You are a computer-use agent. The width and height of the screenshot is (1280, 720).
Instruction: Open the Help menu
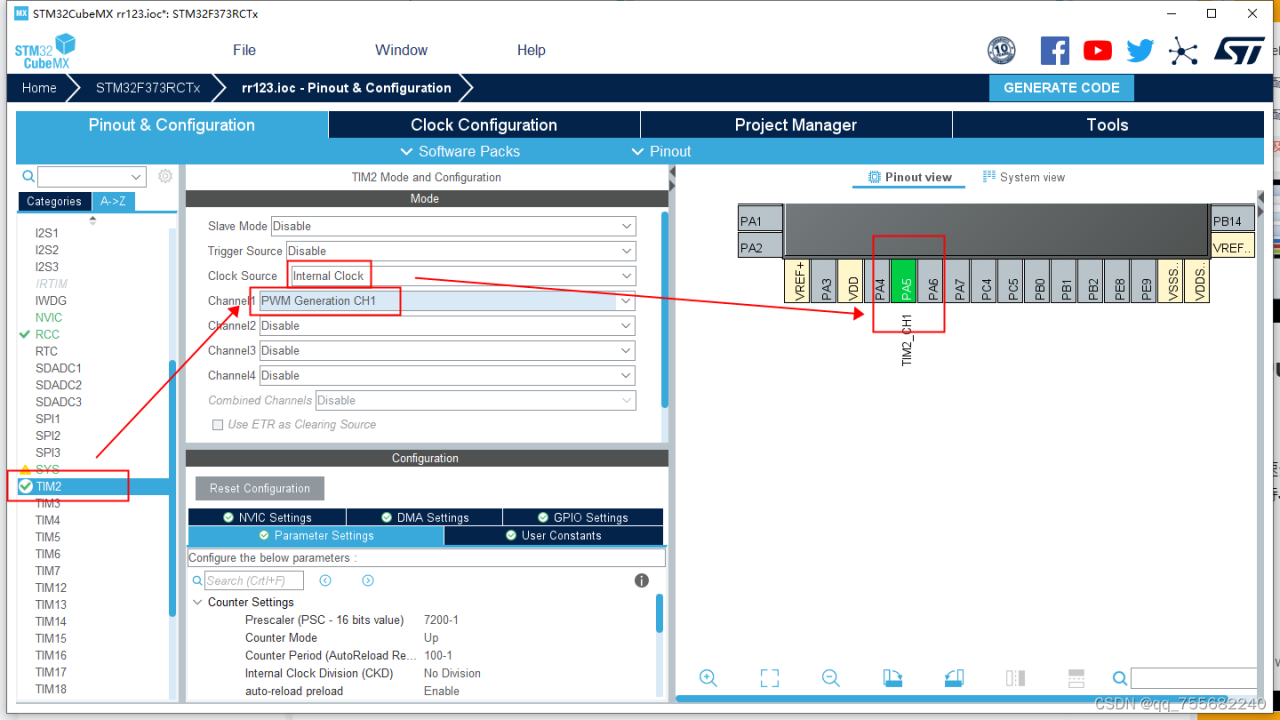(531, 50)
